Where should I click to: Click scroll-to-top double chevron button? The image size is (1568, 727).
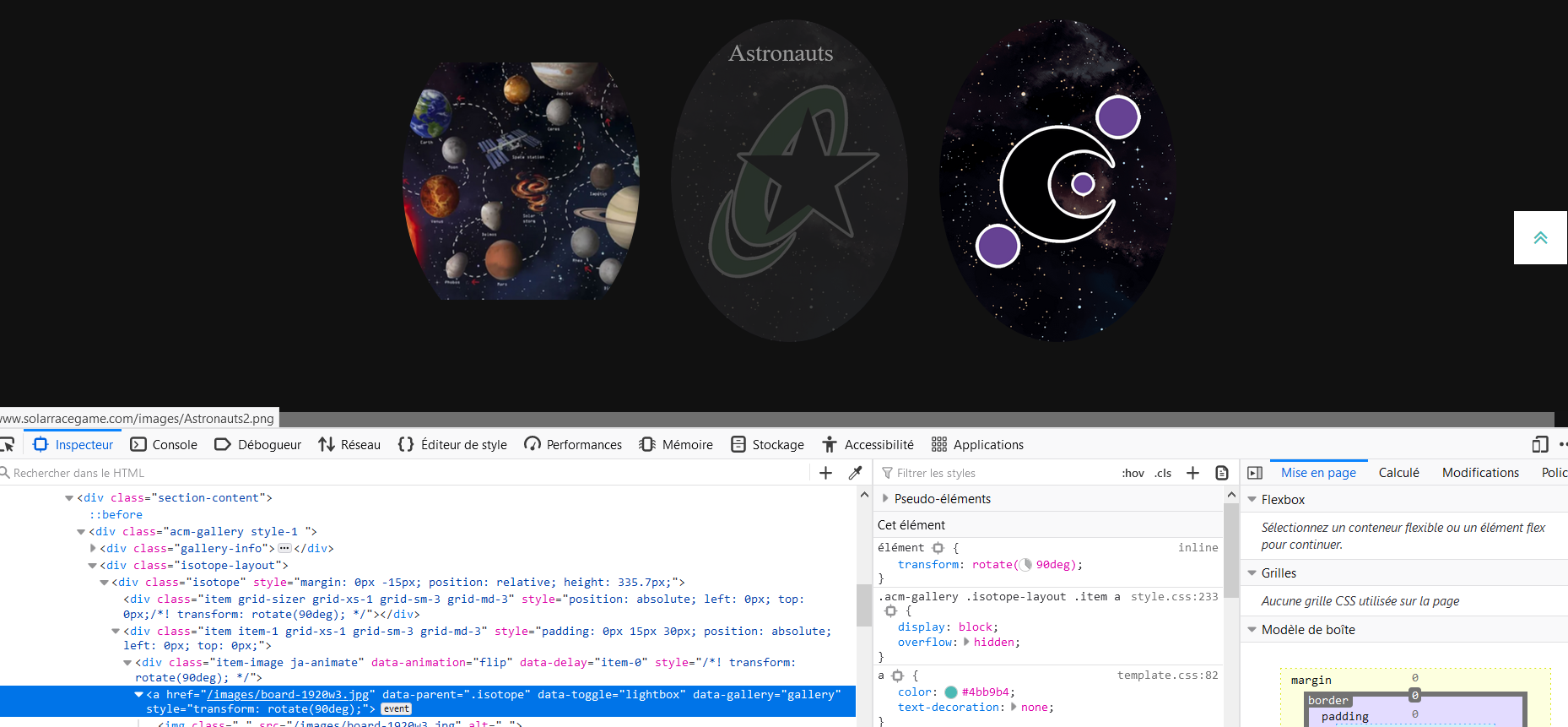1540,238
